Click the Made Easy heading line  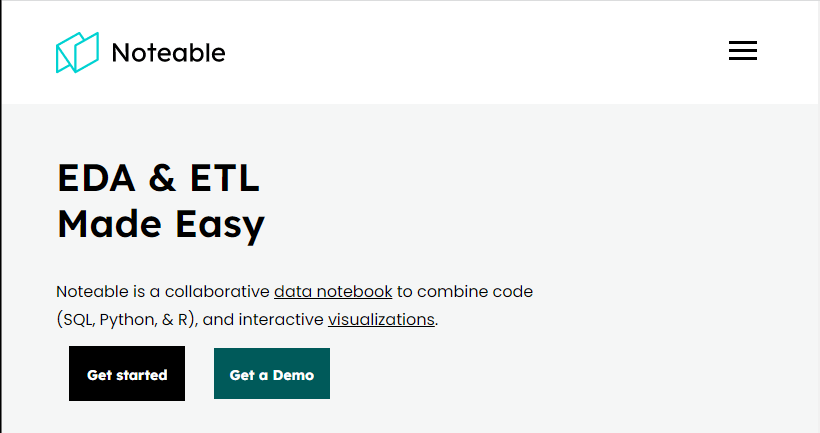point(161,224)
